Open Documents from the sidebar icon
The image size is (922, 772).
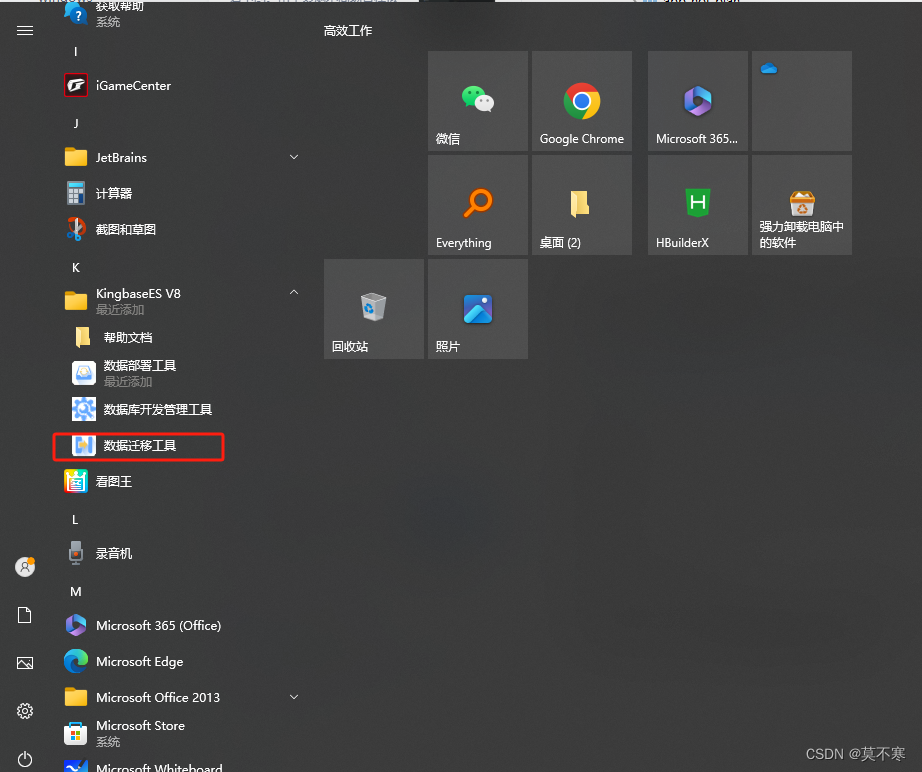click(25, 615)
